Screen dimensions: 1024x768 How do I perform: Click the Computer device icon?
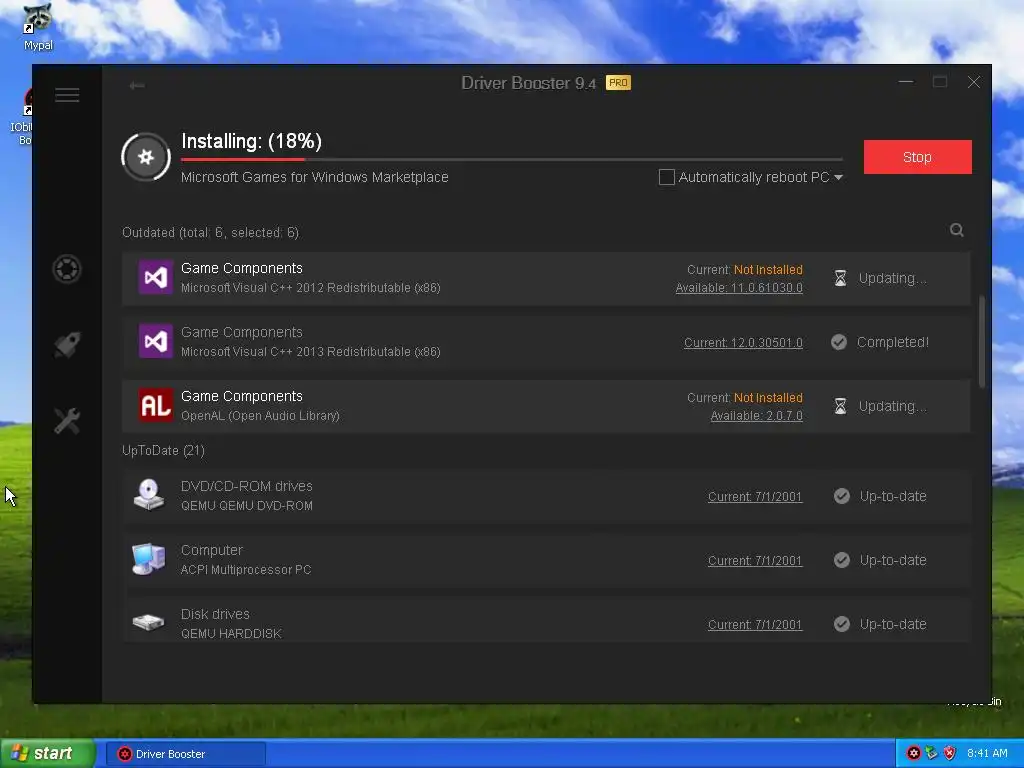[149, 559]
